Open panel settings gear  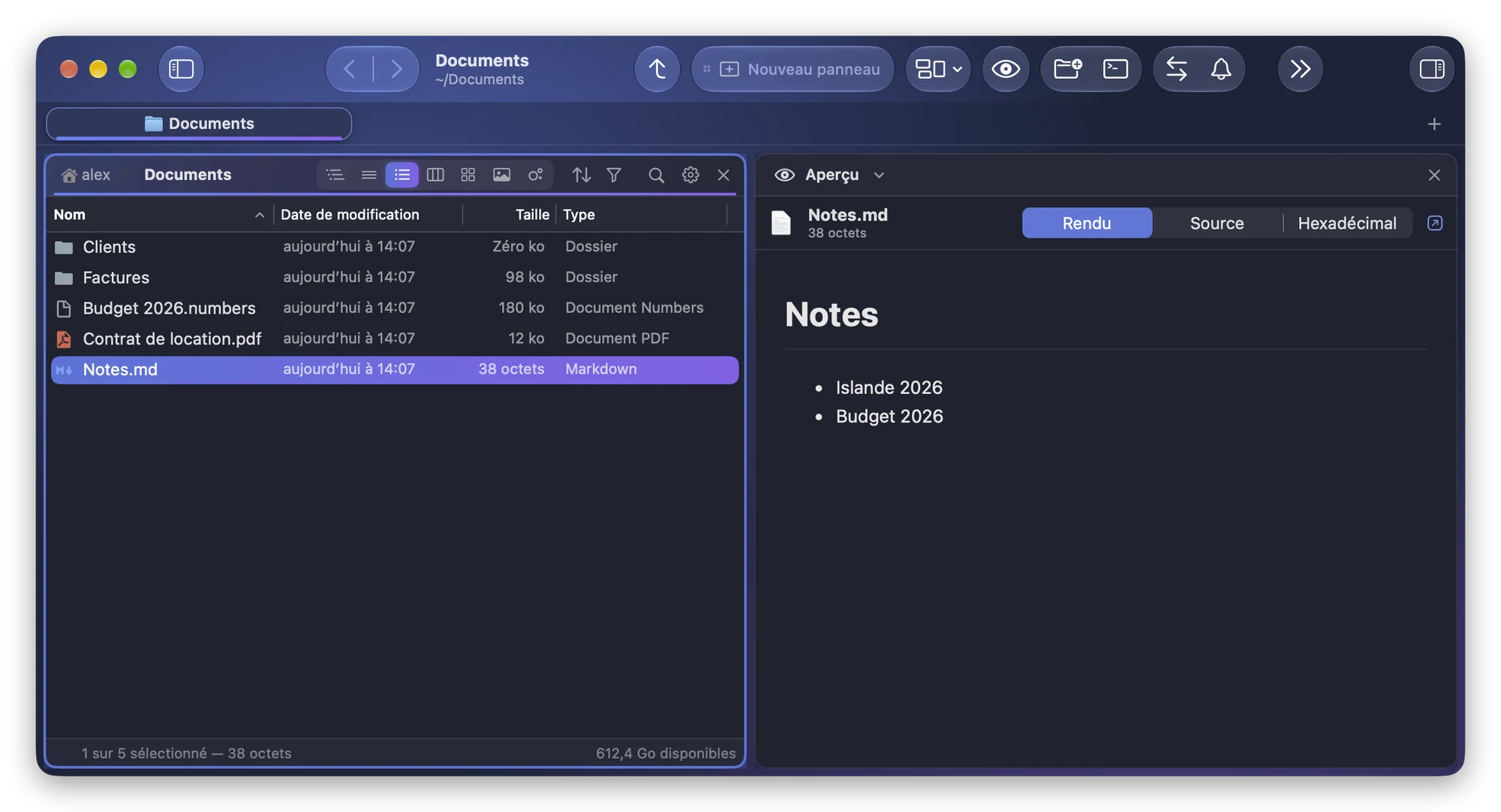[690, 175]
